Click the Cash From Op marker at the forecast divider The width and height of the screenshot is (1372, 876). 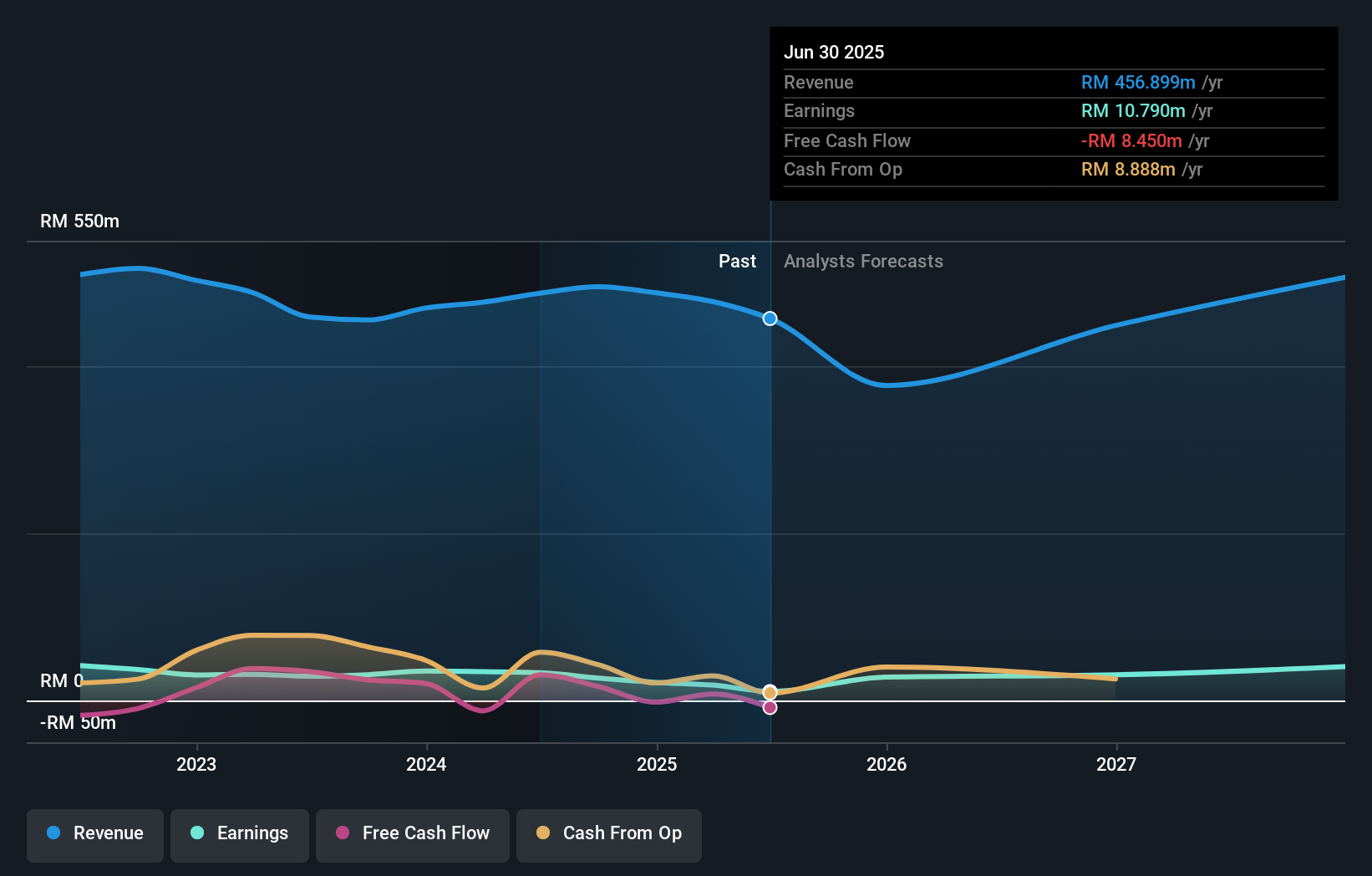pos(770,691)
